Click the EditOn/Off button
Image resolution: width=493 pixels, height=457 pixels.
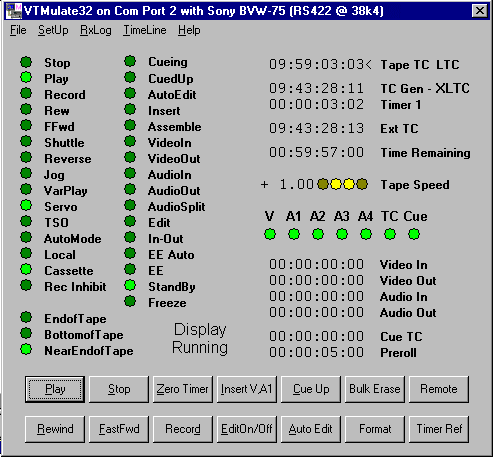coord(247,429)
